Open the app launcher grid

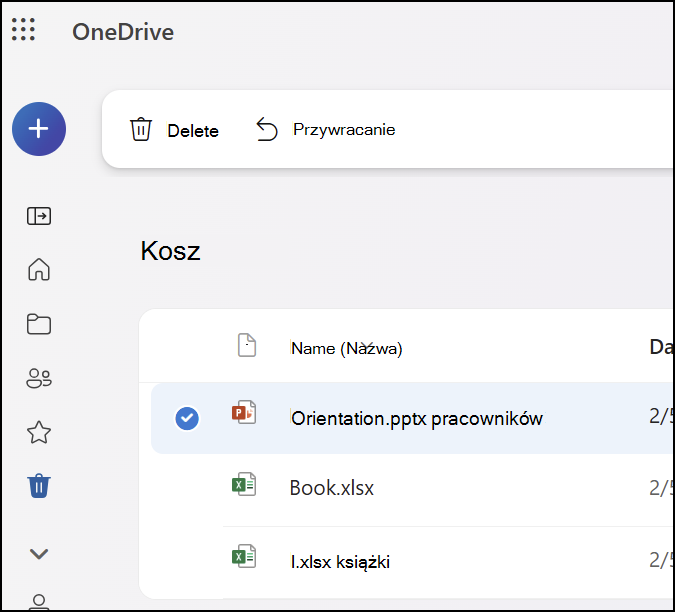[23, 31]
